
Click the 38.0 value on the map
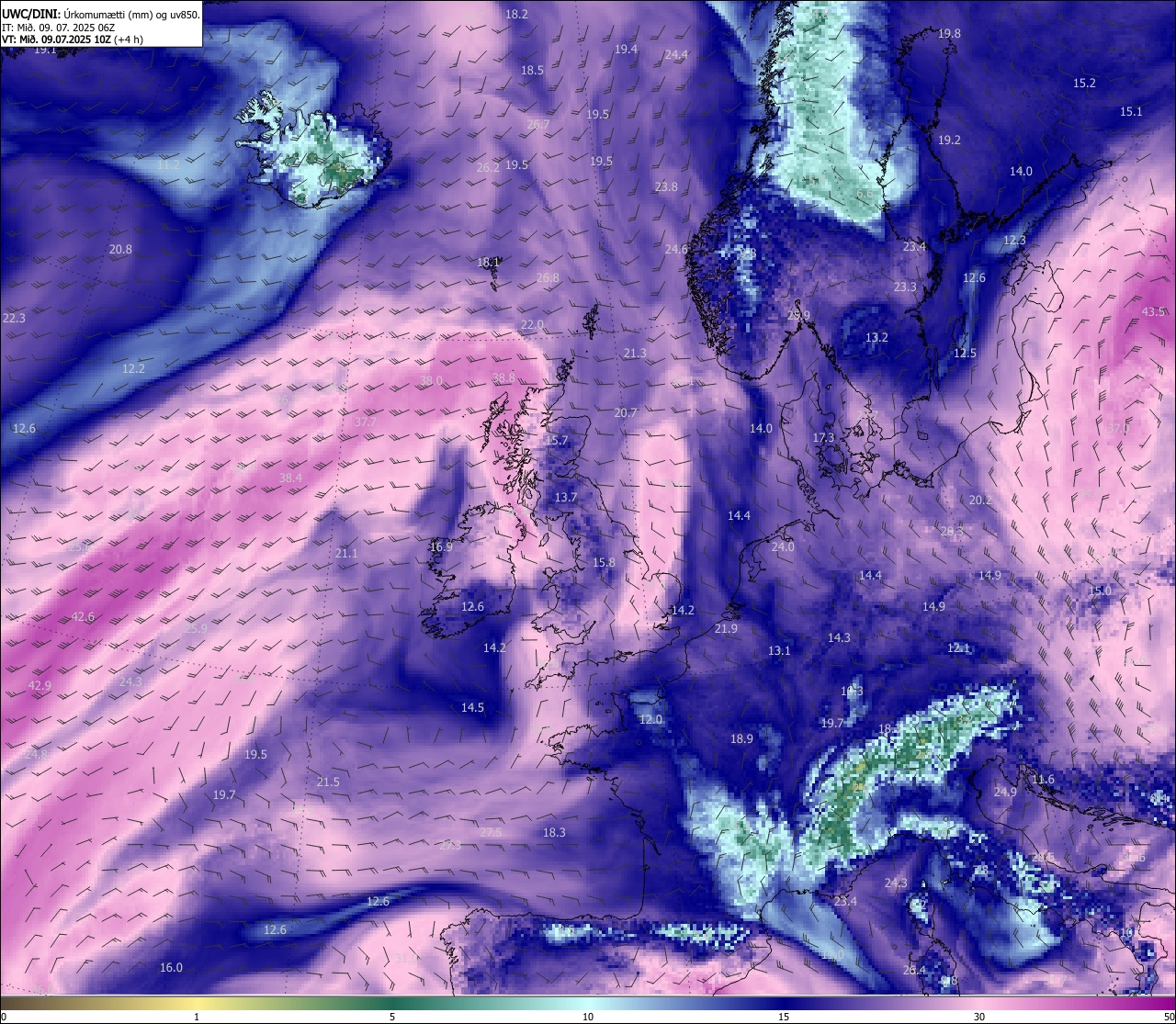coord(431,380)
